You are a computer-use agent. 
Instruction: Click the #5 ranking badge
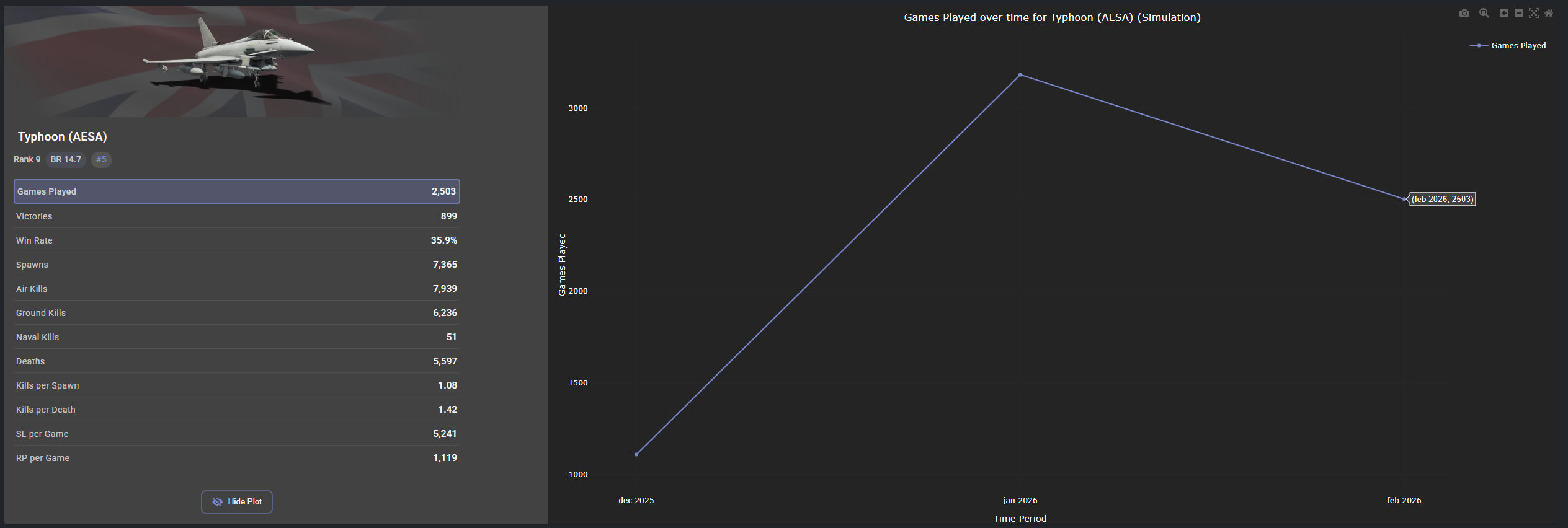point(101,159)
